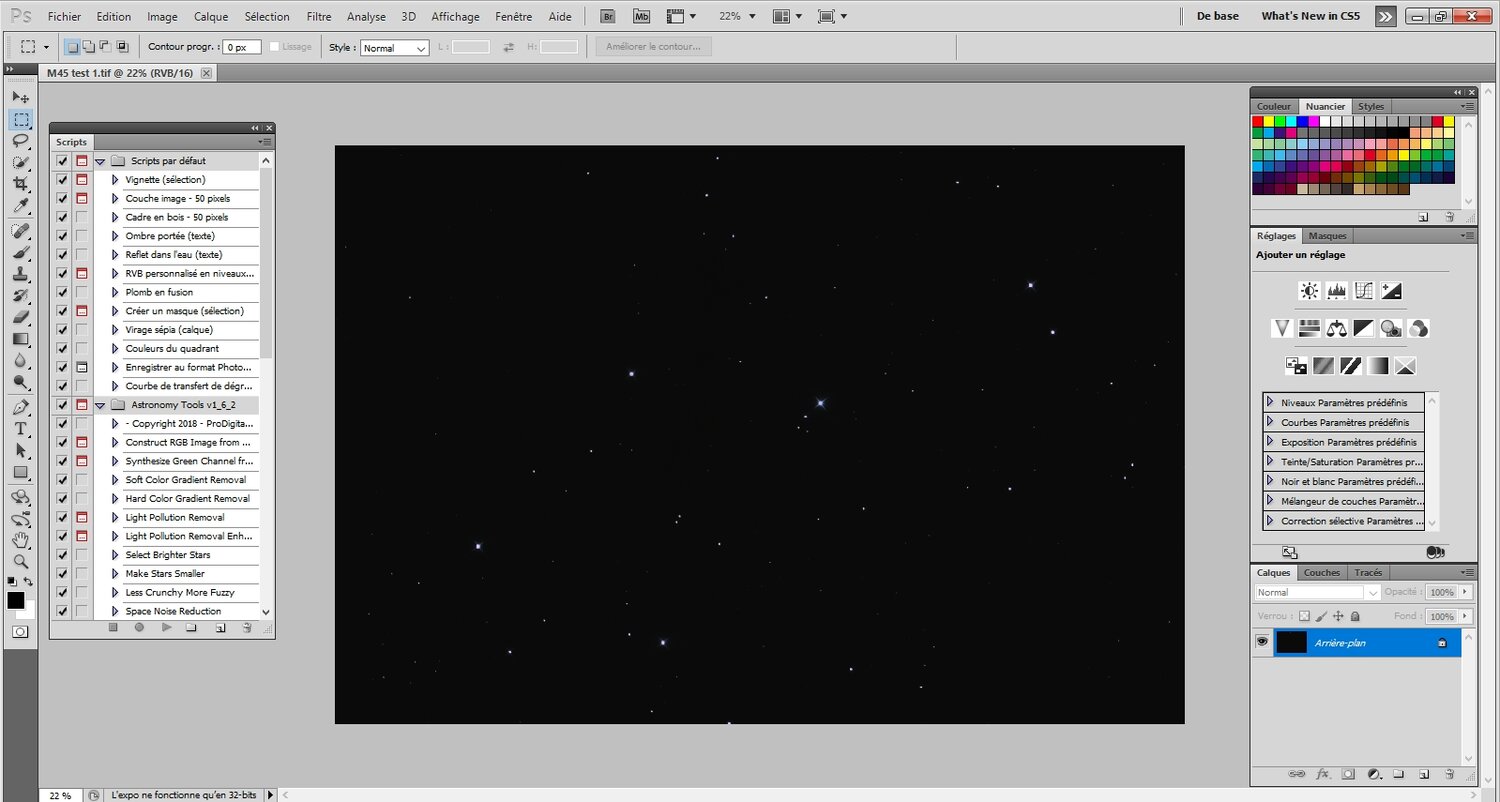Select the Lasso tool
This screenshot has height=802, width=1500.
click(20, 141)
